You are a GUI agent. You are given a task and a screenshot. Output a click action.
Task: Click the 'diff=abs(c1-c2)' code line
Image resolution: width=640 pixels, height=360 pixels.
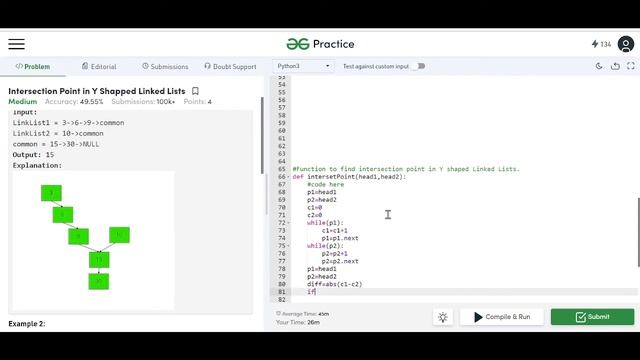pos(335,284)
